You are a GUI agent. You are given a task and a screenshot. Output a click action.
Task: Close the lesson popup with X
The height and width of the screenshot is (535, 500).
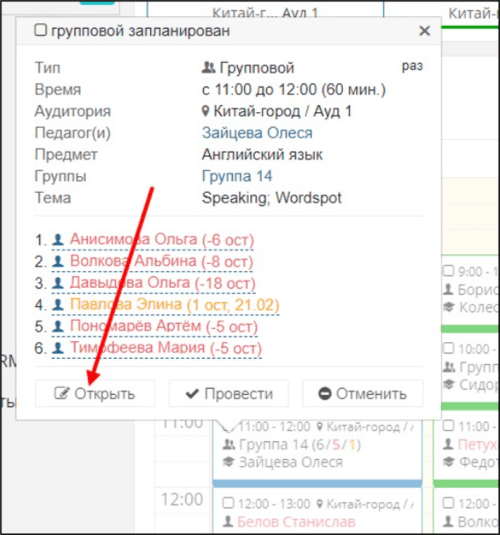[424, 31]
